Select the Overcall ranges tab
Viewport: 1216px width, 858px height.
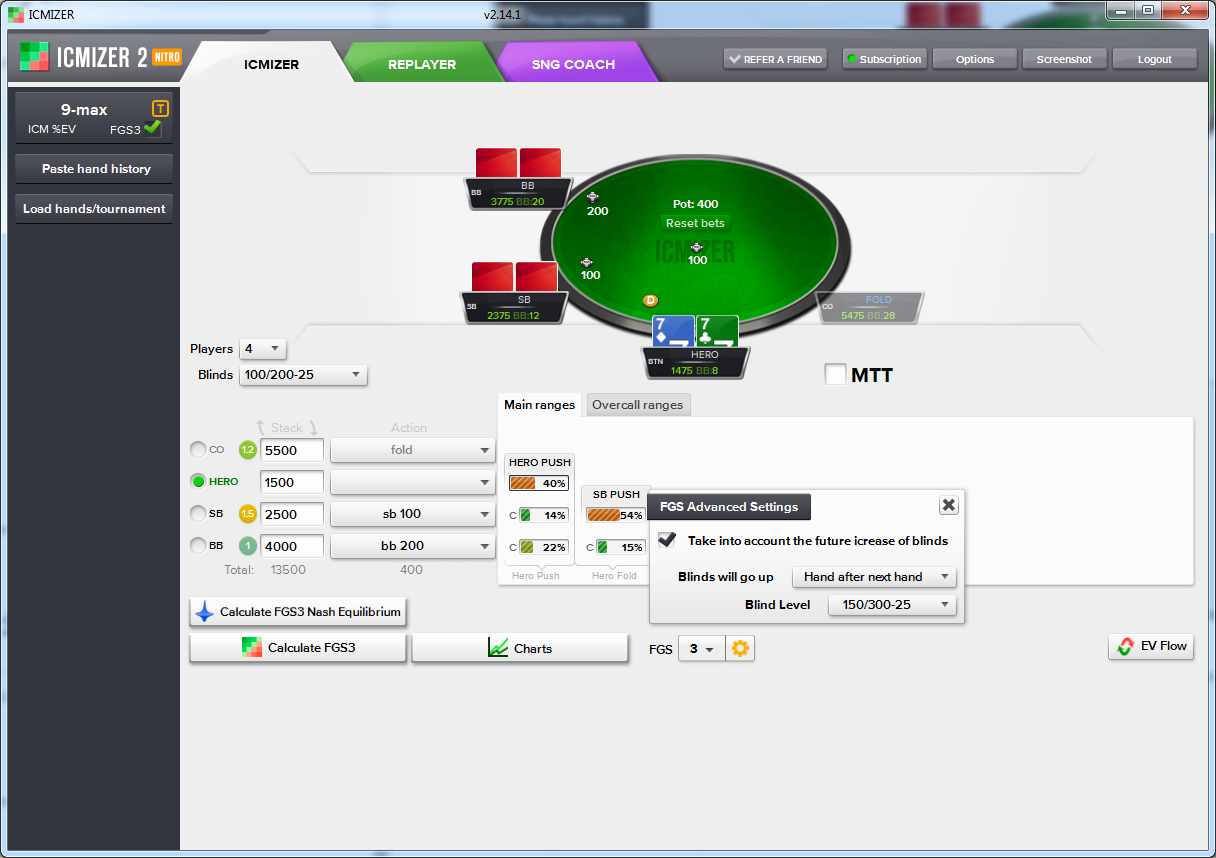tap(637, 405)
